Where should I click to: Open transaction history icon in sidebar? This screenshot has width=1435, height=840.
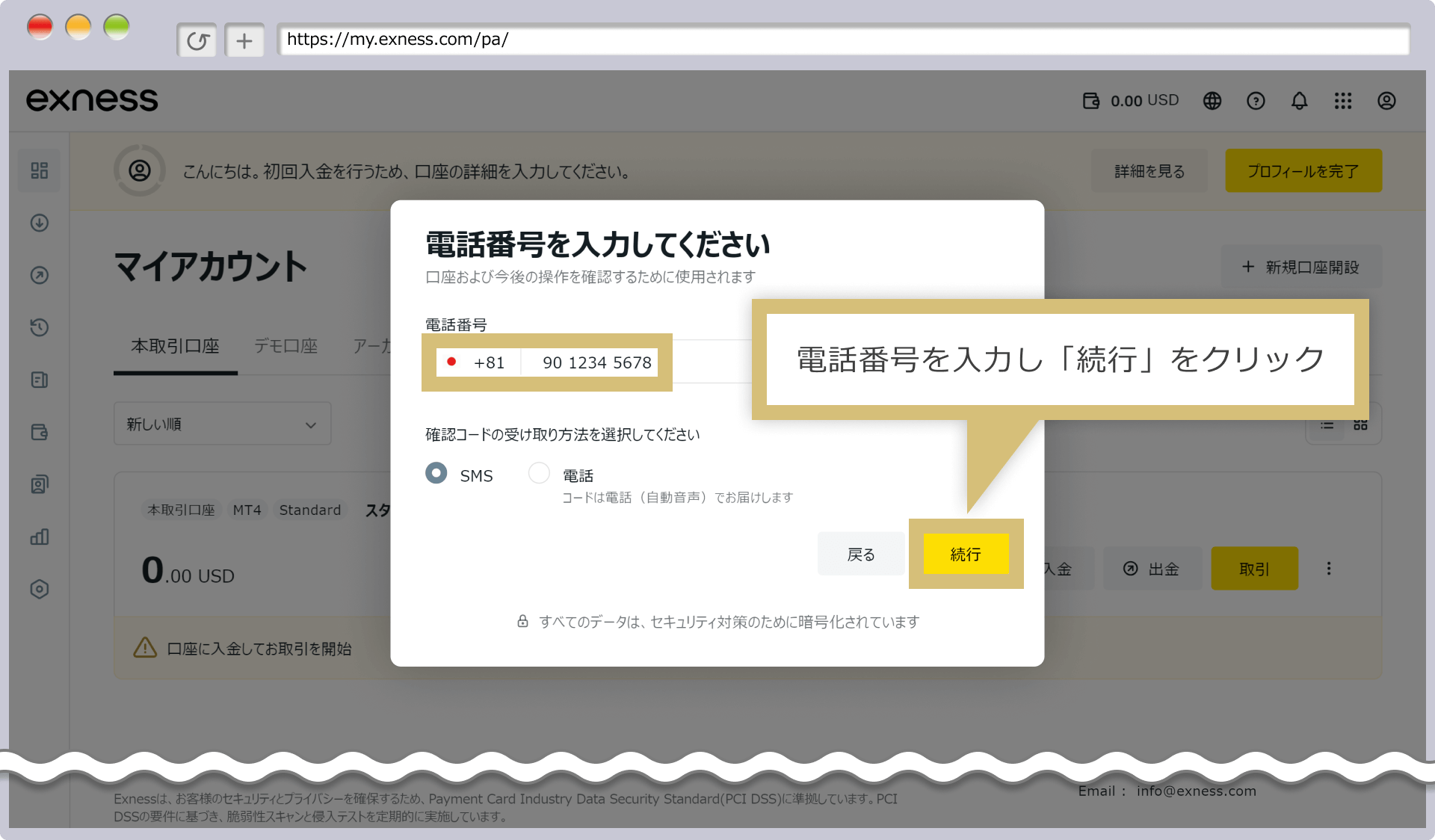click(40, 327)
